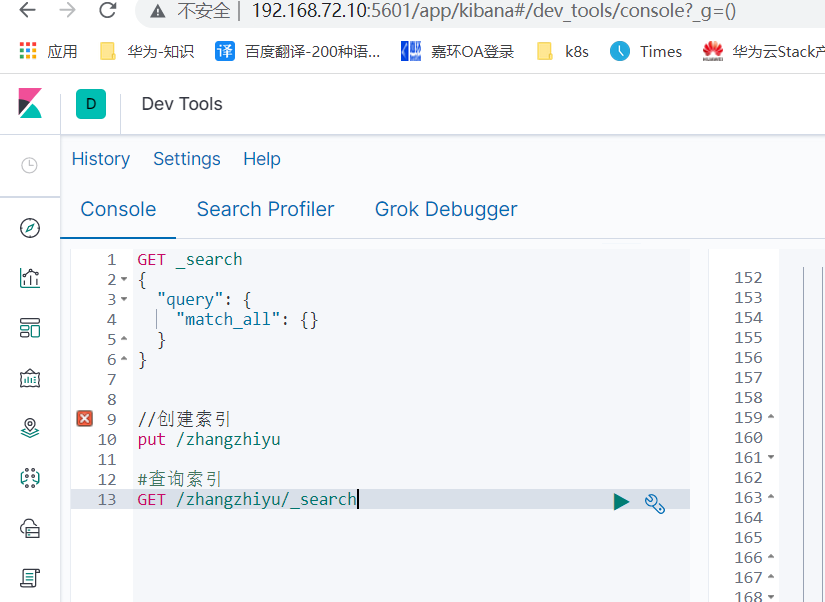The width and height of the screenshot is (825, 602).
Task: Click editor line number 7
Action: tap(112, 379)
